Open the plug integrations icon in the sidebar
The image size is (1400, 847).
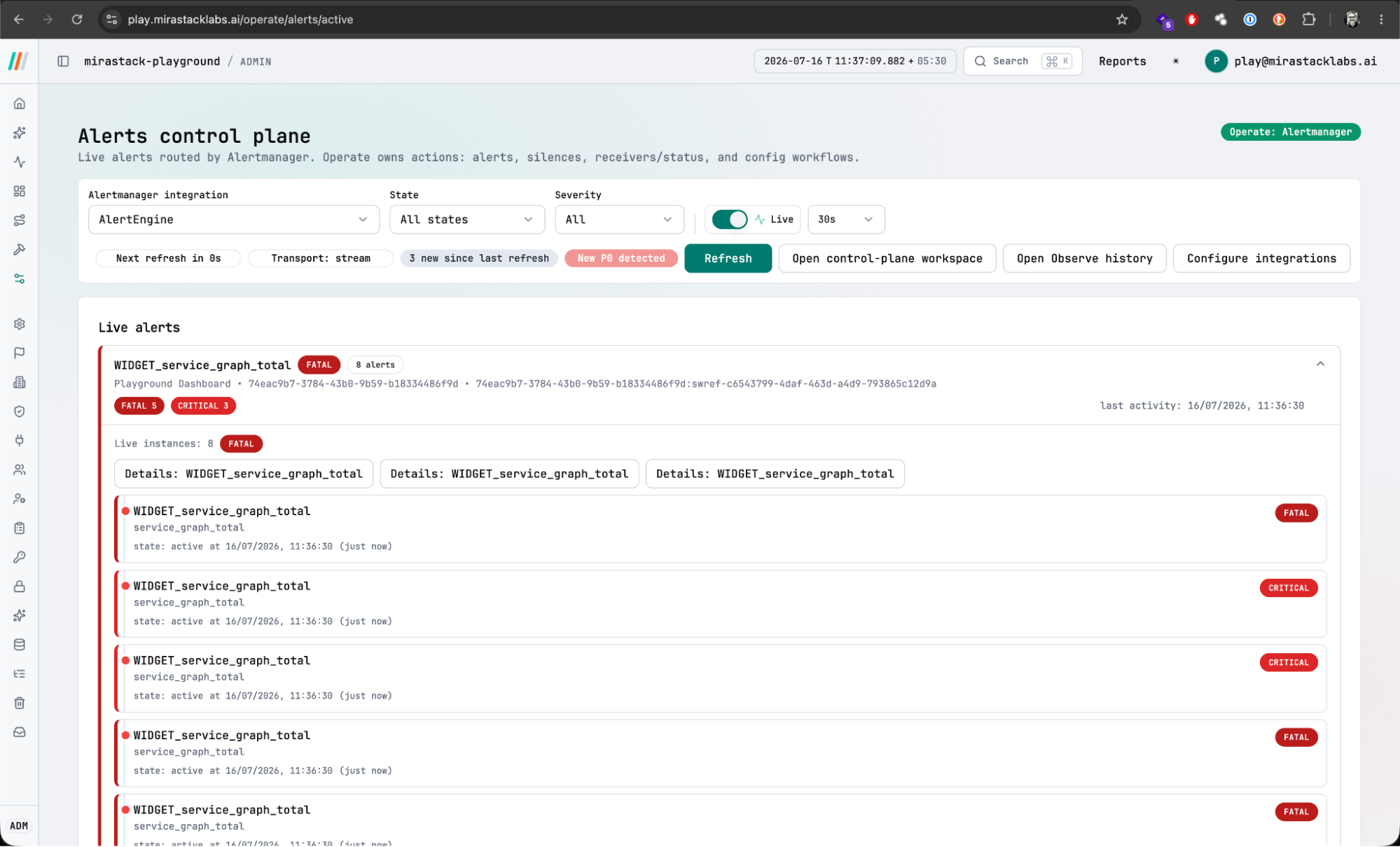[20, 440]
